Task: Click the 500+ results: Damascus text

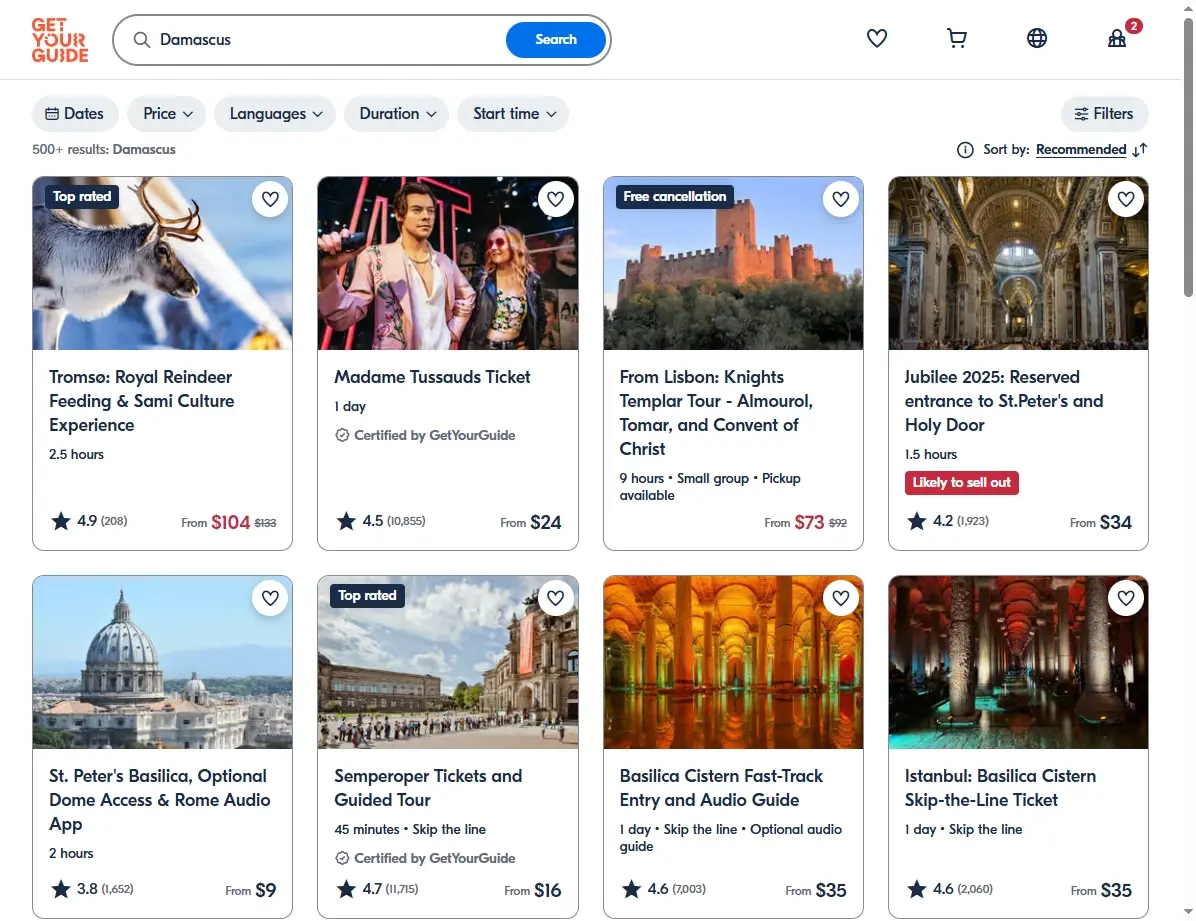Action: 104,150
